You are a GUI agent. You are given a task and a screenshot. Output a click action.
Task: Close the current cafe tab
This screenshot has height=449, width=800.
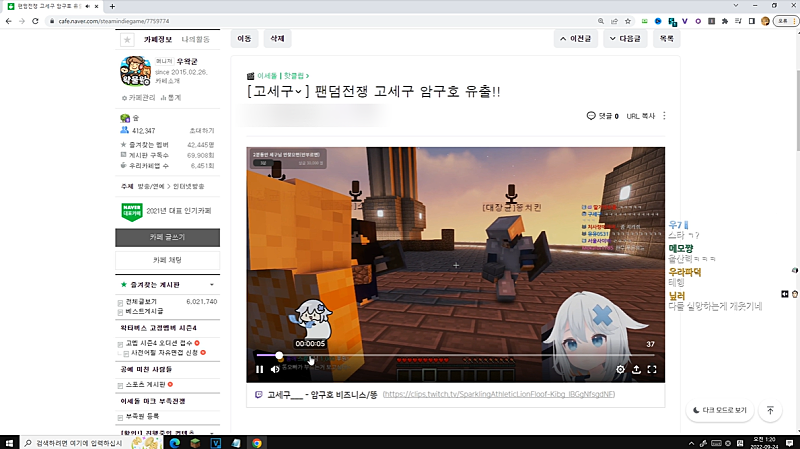[96, 6]
